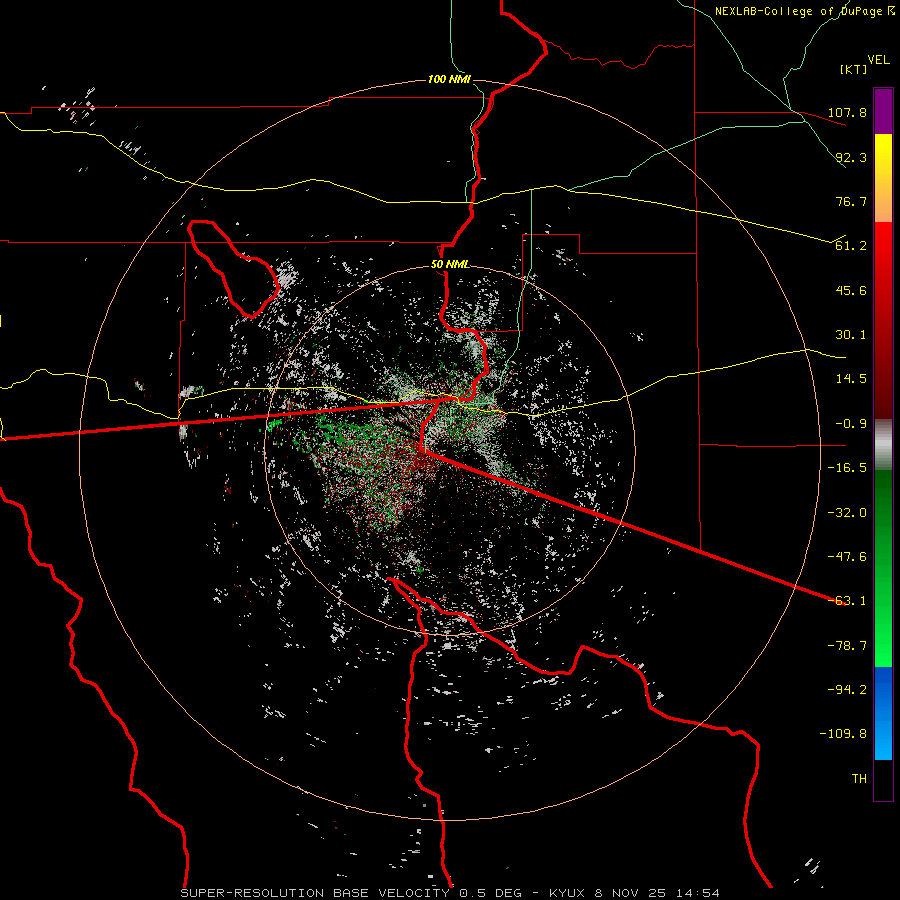Click the red segment of velocity color bar

(883, 320)
